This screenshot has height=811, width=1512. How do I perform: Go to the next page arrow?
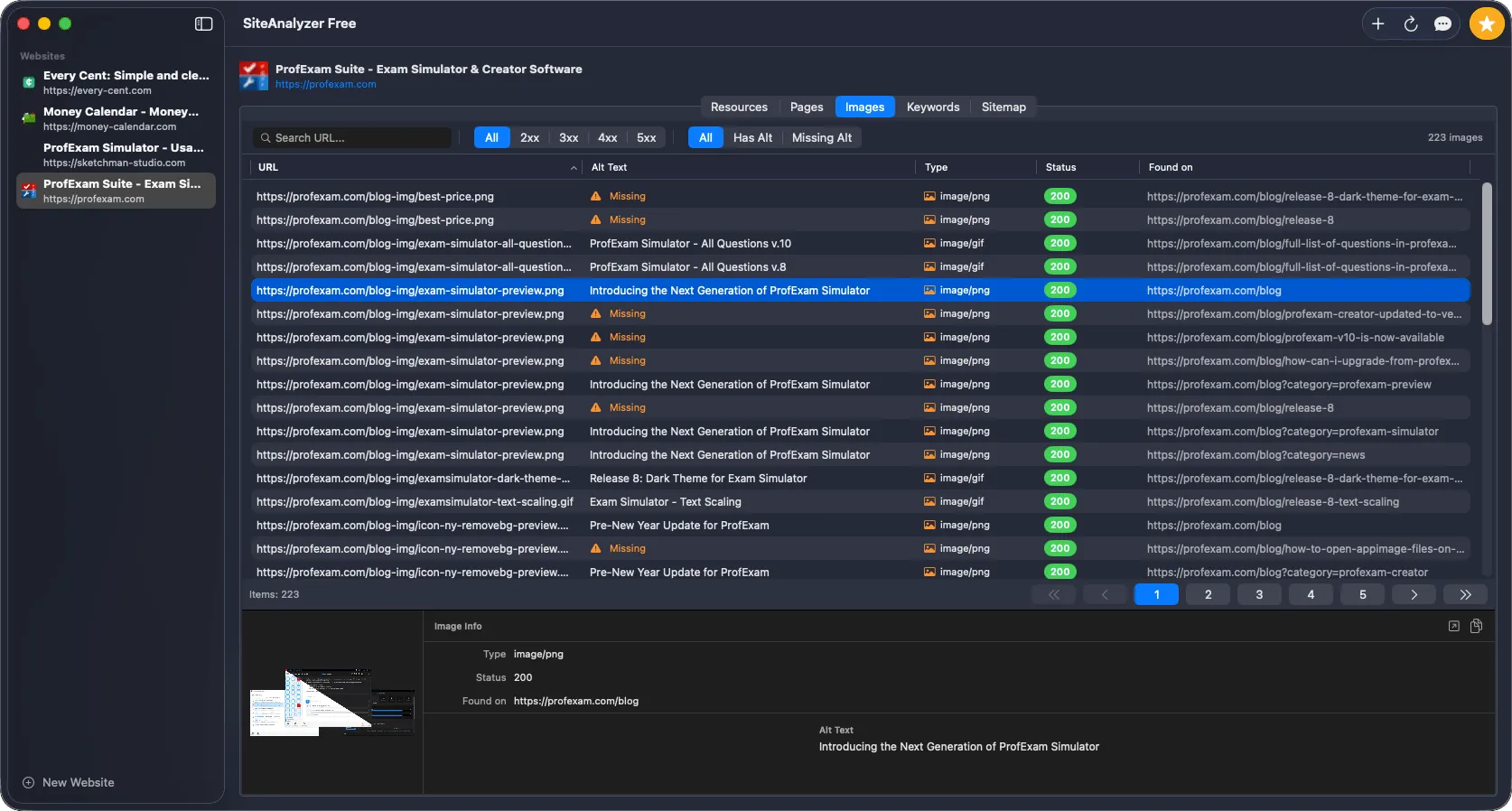(1414, 594)
